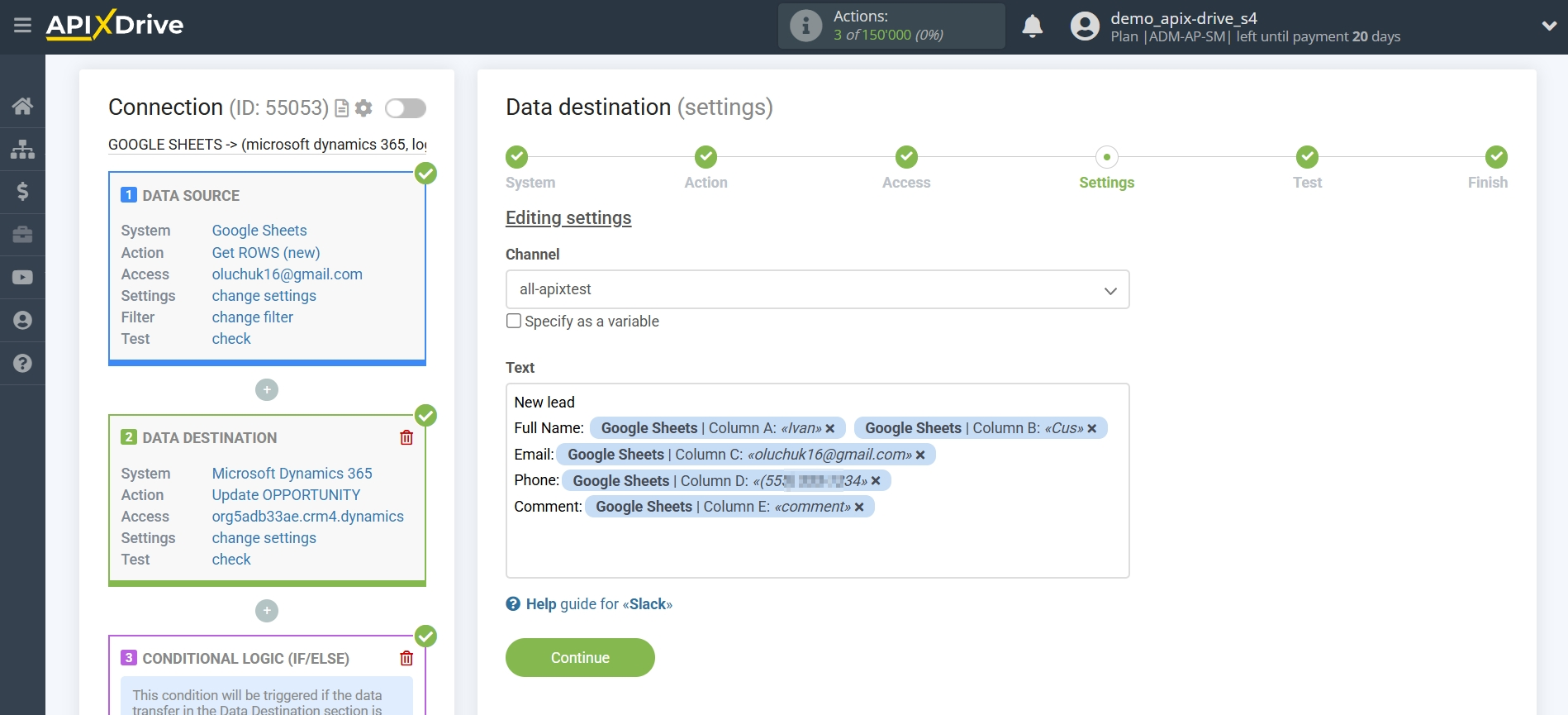Viewport: 1568px width, 715px height.
Task: Click the Actions info icon
Action: pos(805,26)
